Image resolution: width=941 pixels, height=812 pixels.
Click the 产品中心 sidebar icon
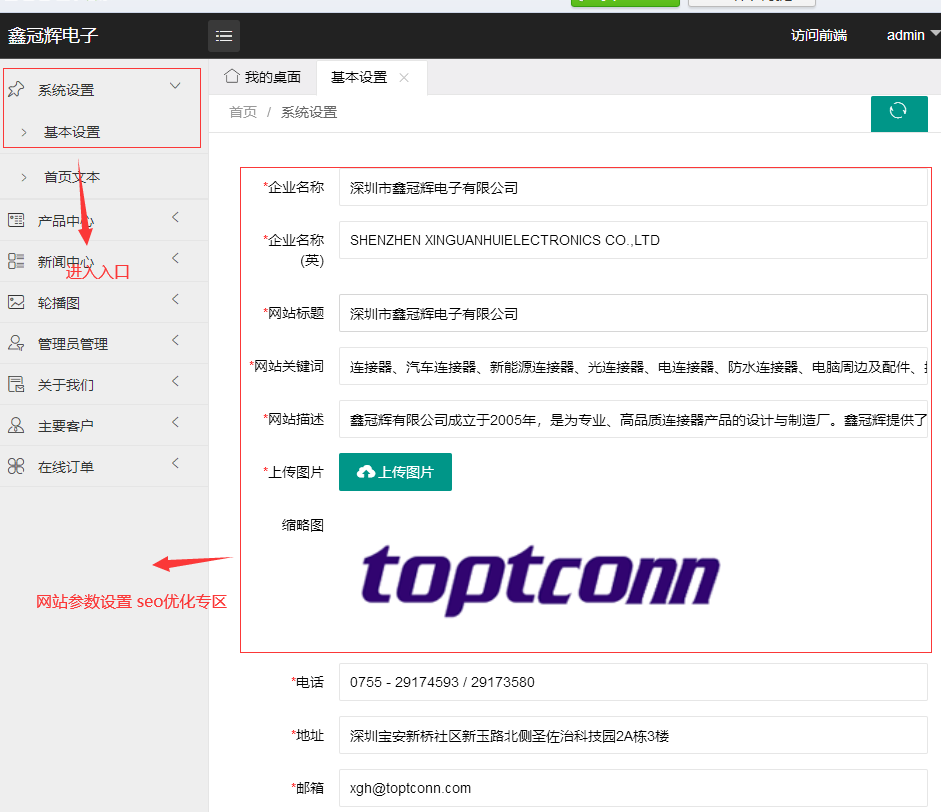(x=16, y=220)
